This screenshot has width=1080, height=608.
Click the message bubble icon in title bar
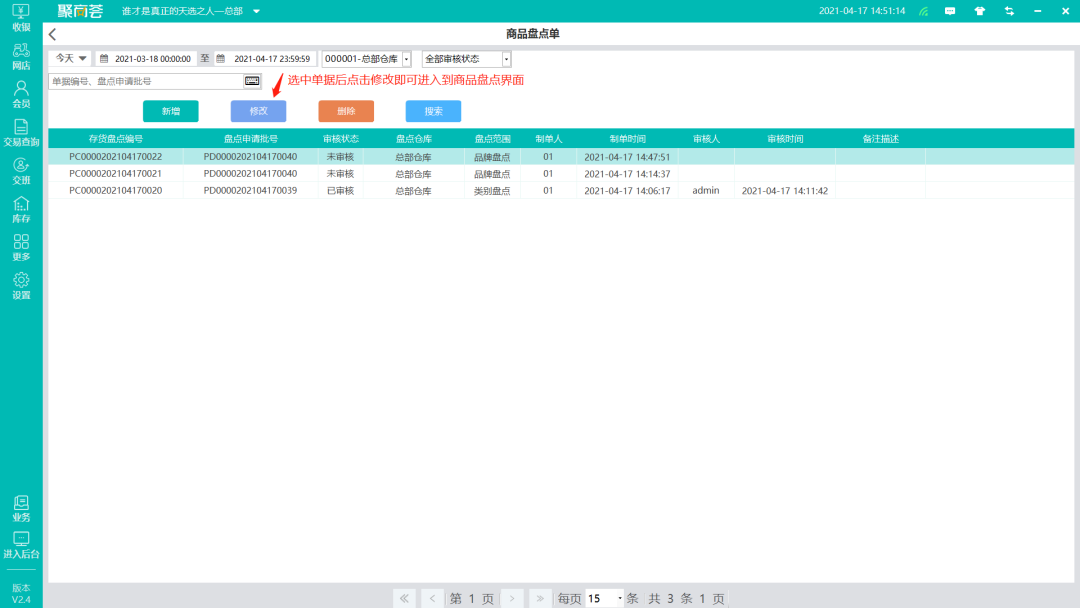coord(950,11)
